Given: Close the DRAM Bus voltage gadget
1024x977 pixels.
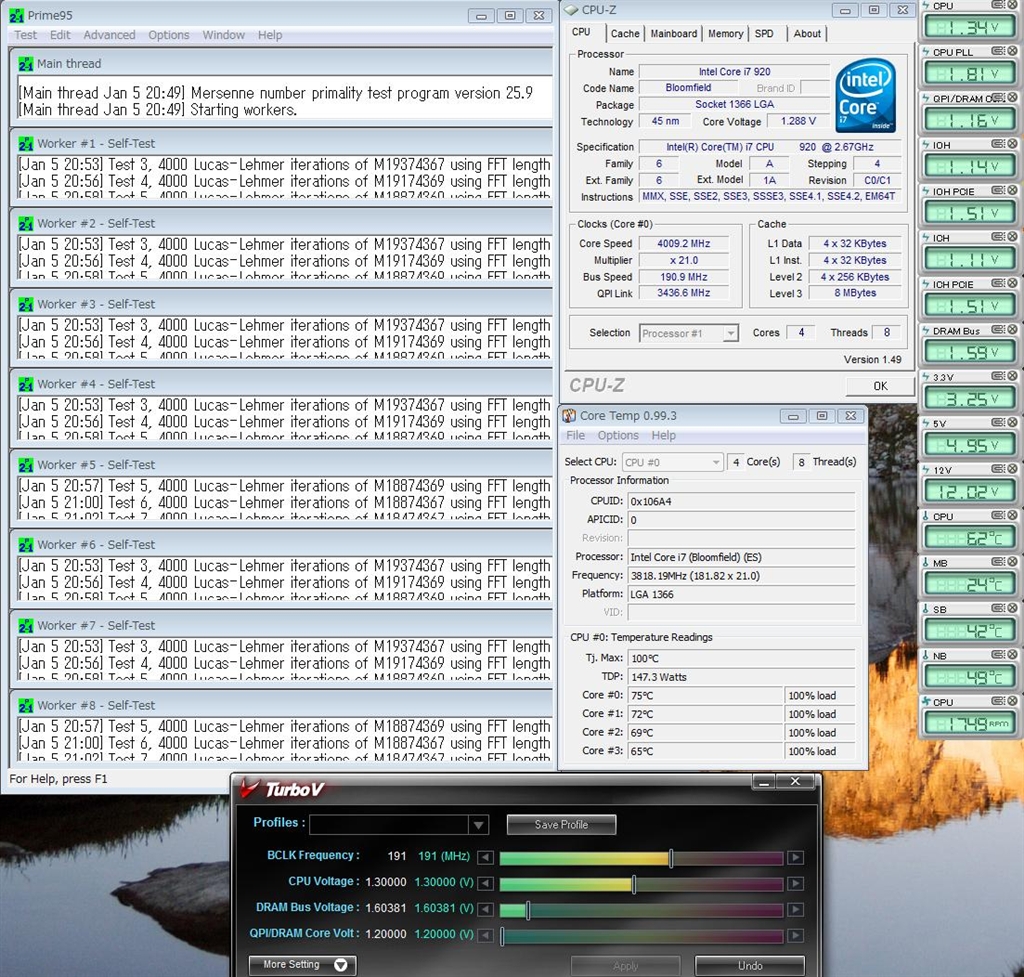Looking at the screenshot, I should tap(1012, 331).
